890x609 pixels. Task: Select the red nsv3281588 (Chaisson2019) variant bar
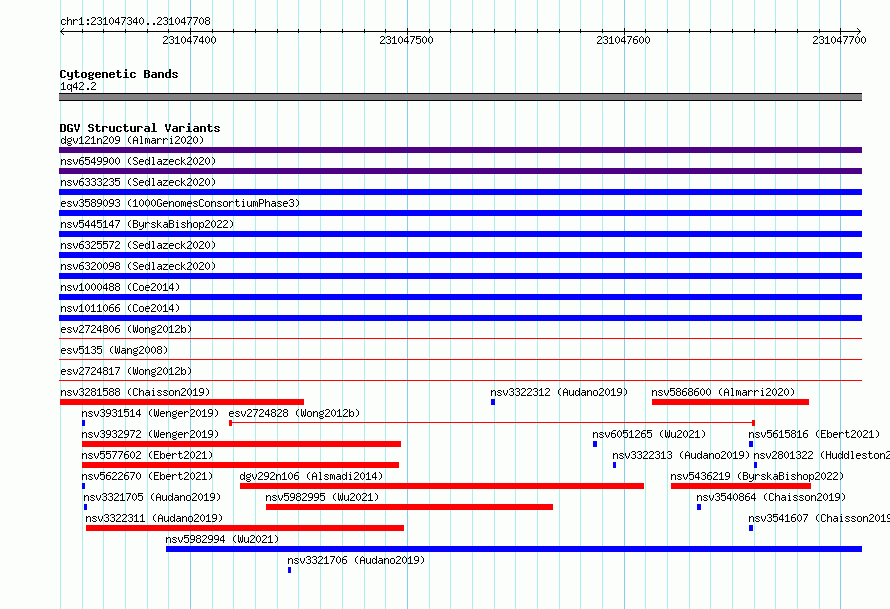pos(182,402)
